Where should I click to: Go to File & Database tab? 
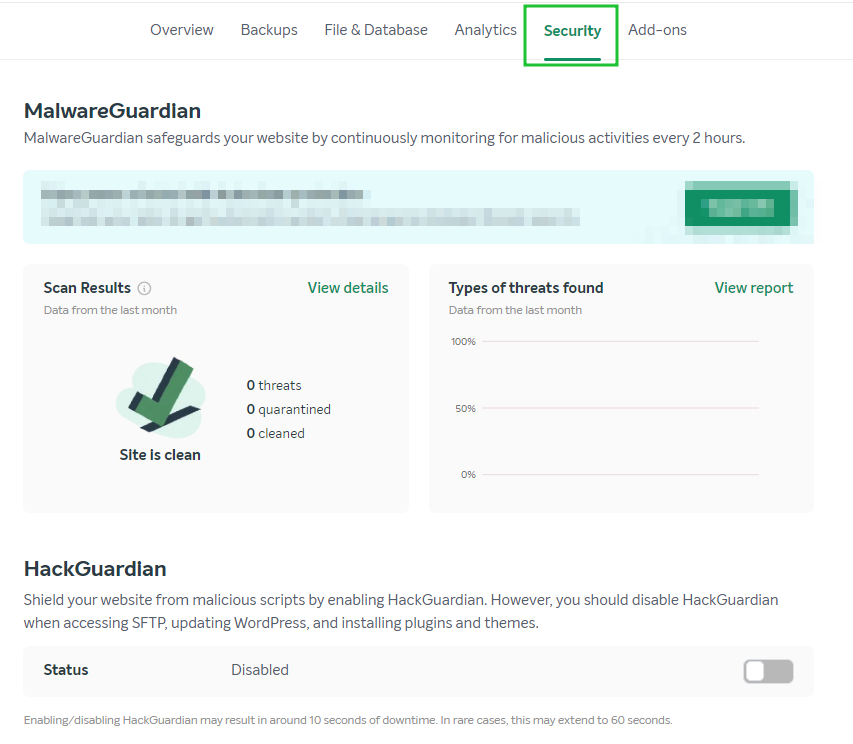pos(376,30)
